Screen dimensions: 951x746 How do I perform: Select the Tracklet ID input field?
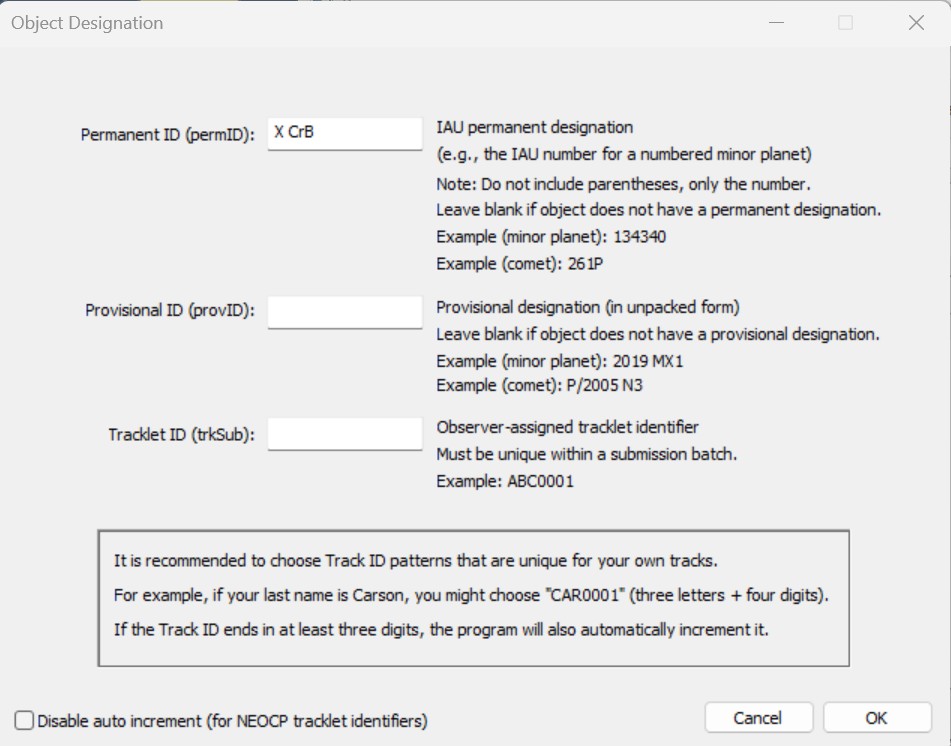pos(344,434)
